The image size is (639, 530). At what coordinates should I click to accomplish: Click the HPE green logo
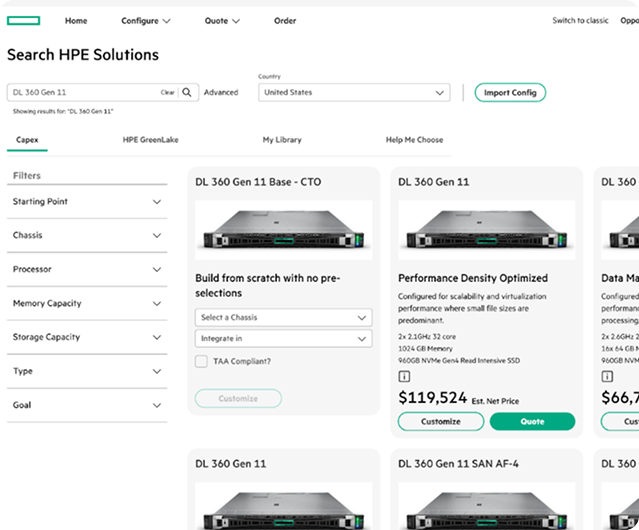coord(24,20)
